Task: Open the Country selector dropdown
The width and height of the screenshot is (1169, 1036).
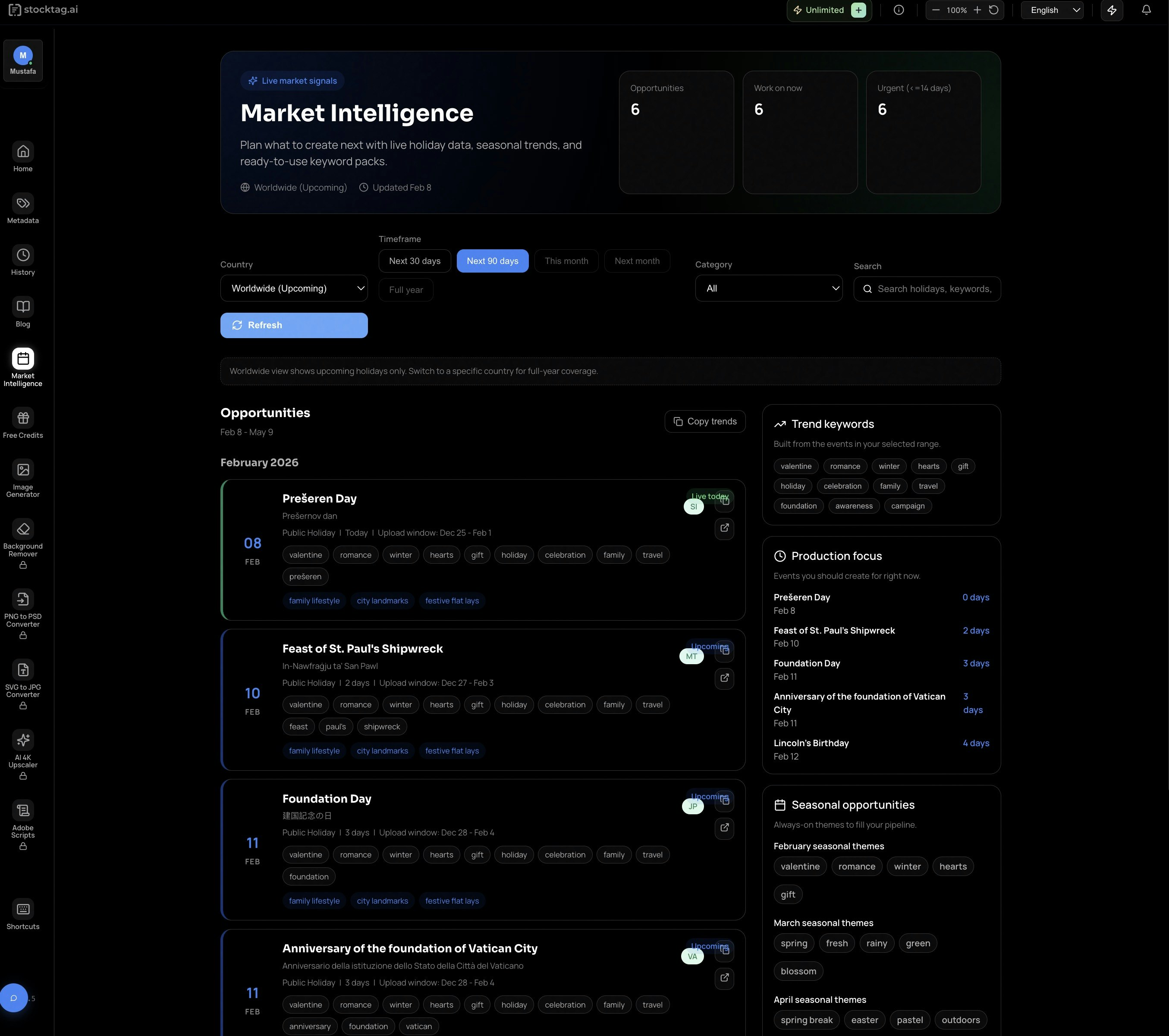Action: coord(294,288)
